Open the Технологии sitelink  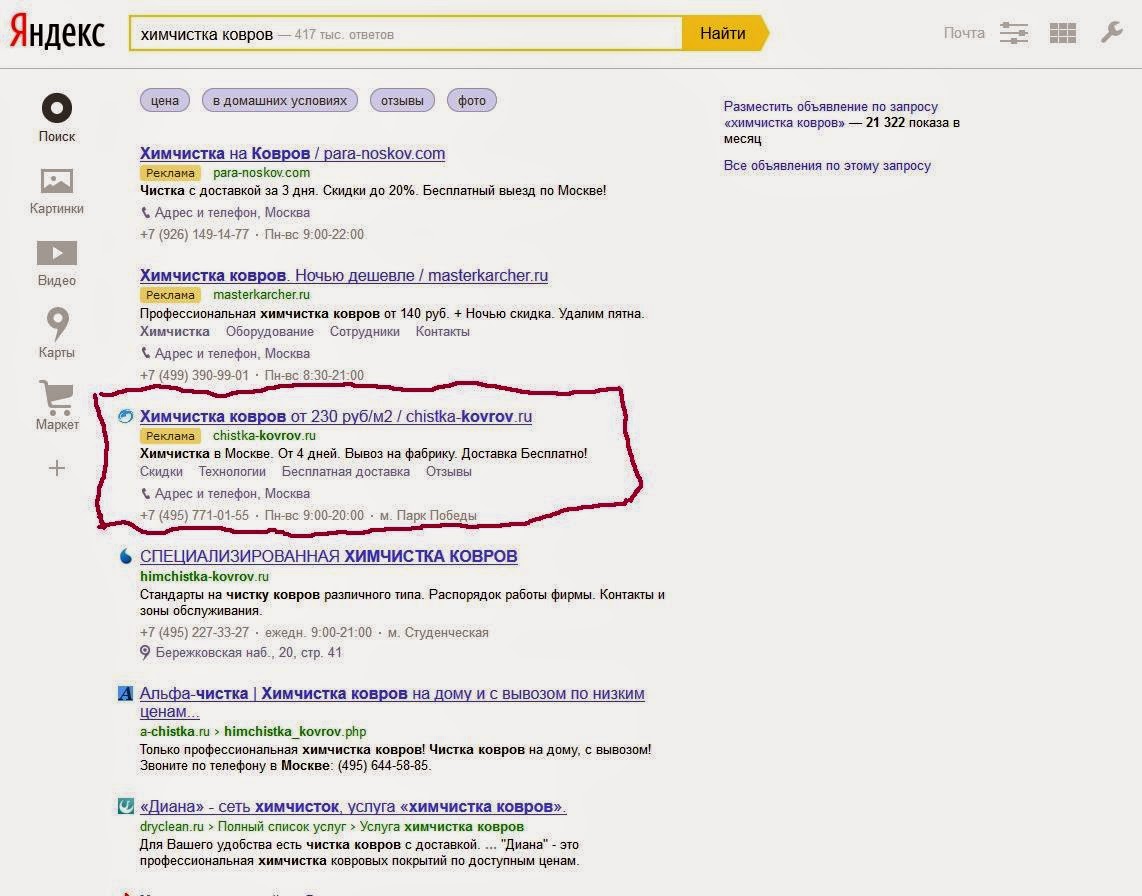pos(232,471)
